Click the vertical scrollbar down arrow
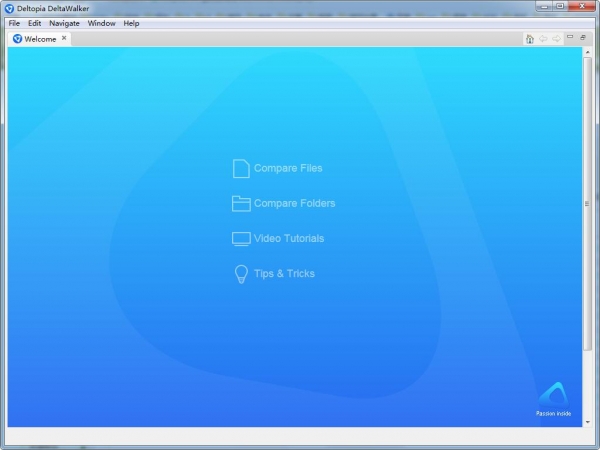Screen dimensions: 600x450 588,422
